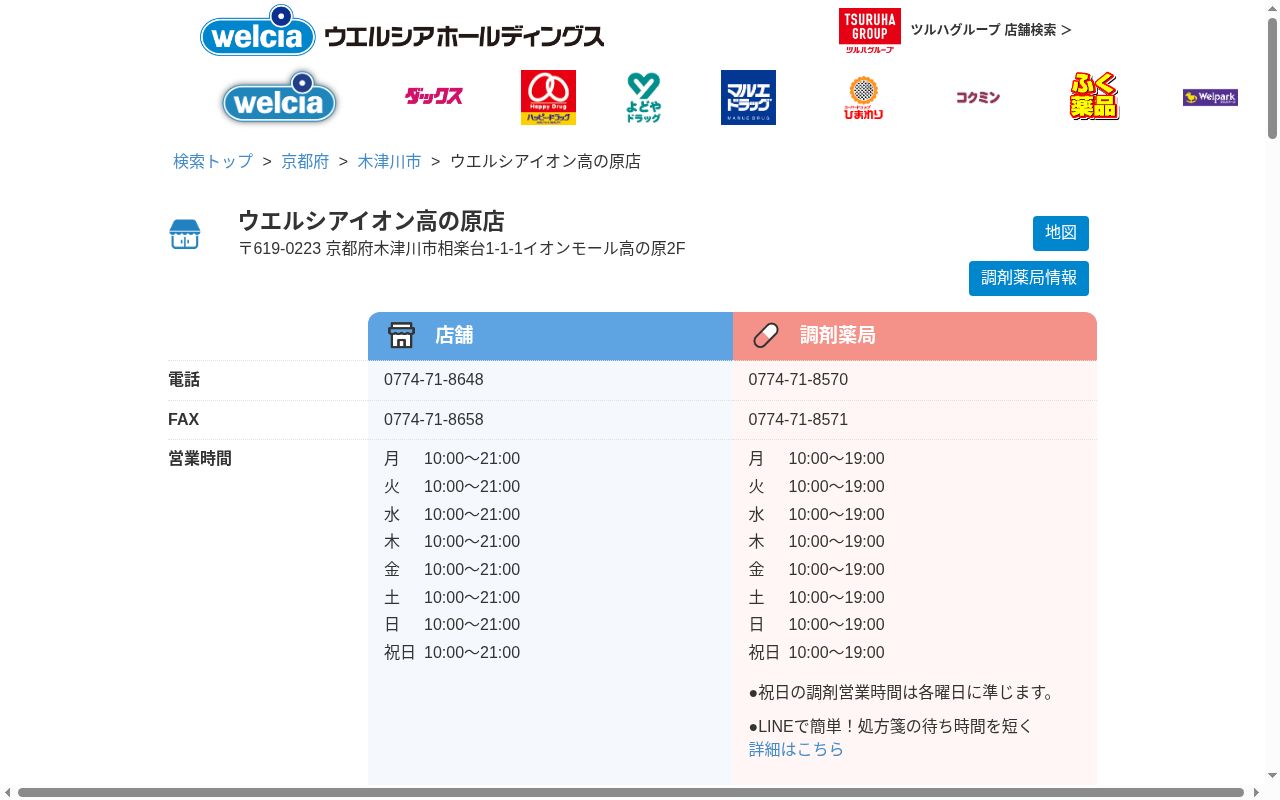Click store phone number 0774-71-8648
1280x800 pixels.
coord(434,380)
